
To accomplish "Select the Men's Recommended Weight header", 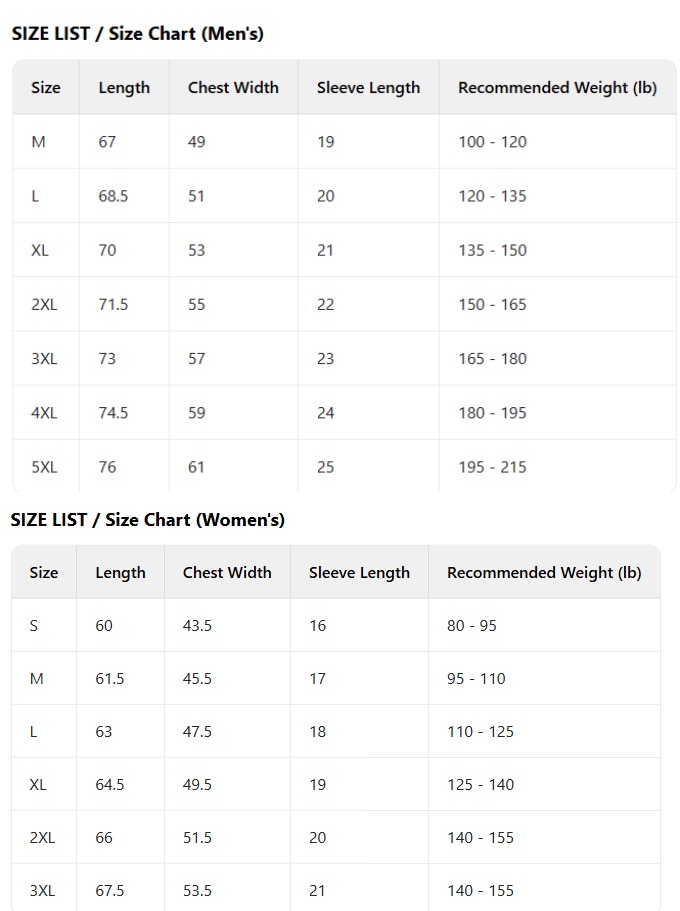I will 557,88.
